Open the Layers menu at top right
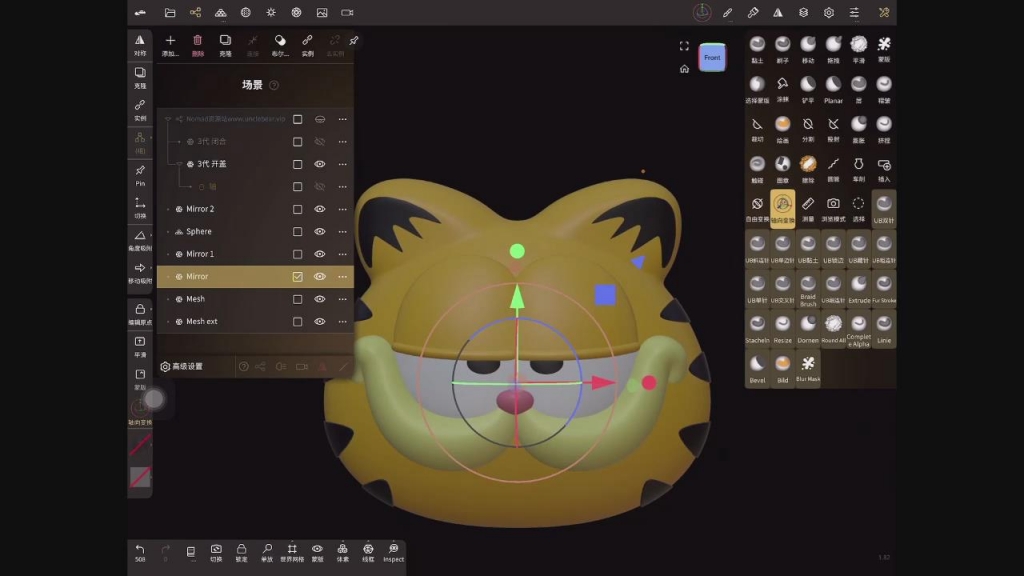The width and height of the screenshot is (1024, 576). 803,12
